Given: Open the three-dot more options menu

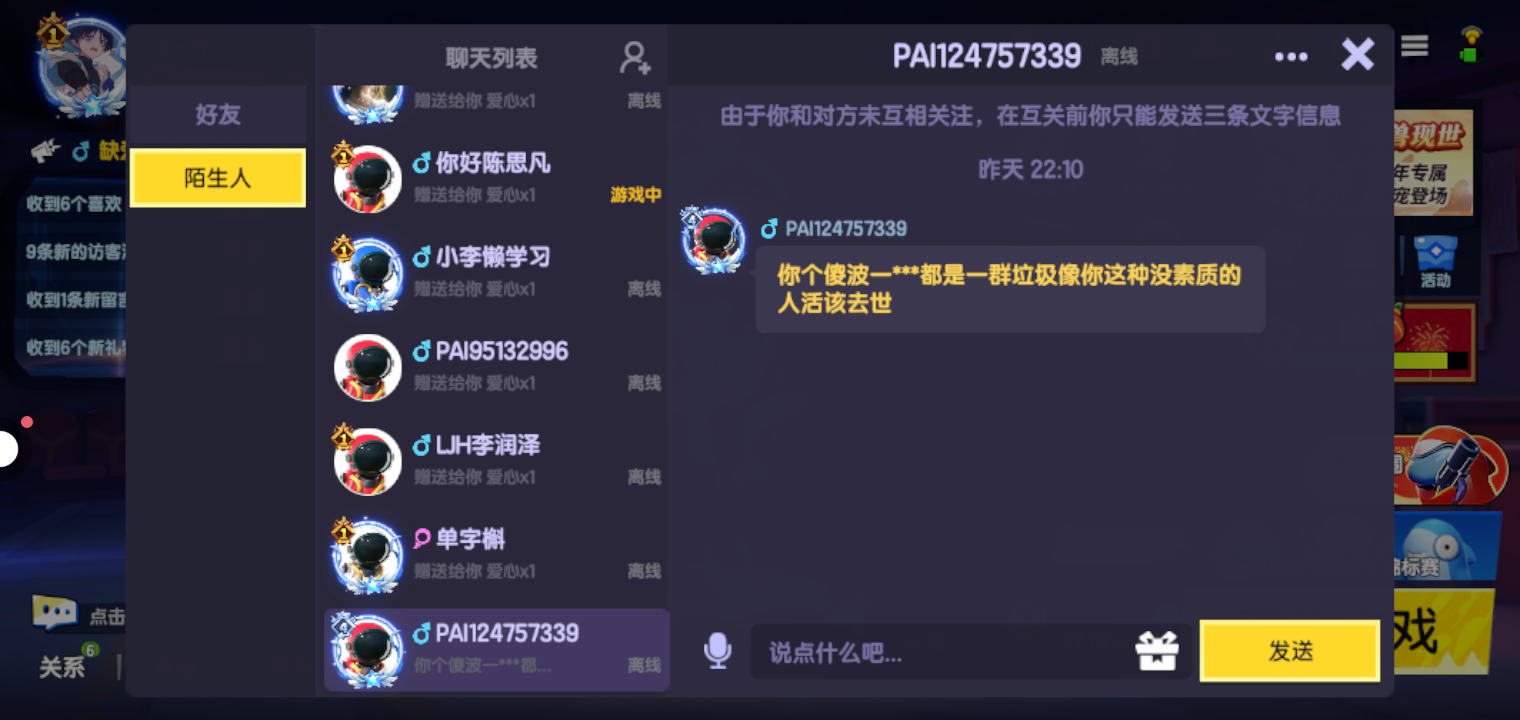Looking at the screenshot, I should coord(1291,57).
